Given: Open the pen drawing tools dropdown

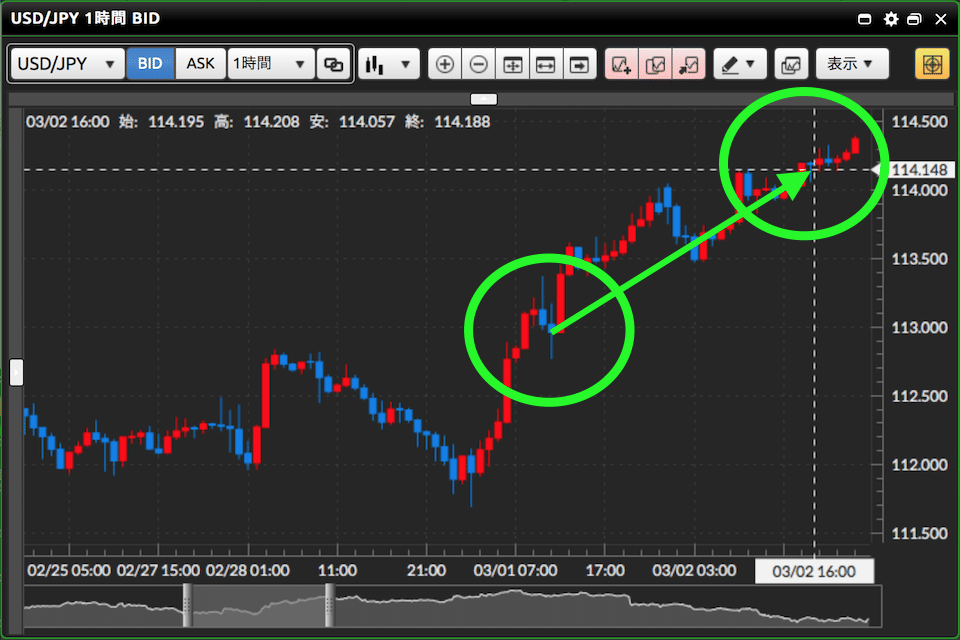Looking at the screenshot, I should [x=740, y=64].
